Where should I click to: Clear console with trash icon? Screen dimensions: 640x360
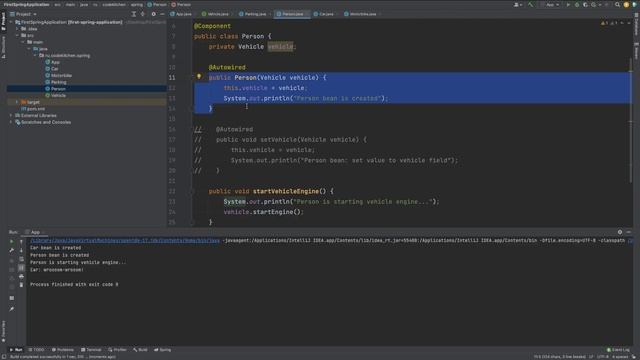21,284
